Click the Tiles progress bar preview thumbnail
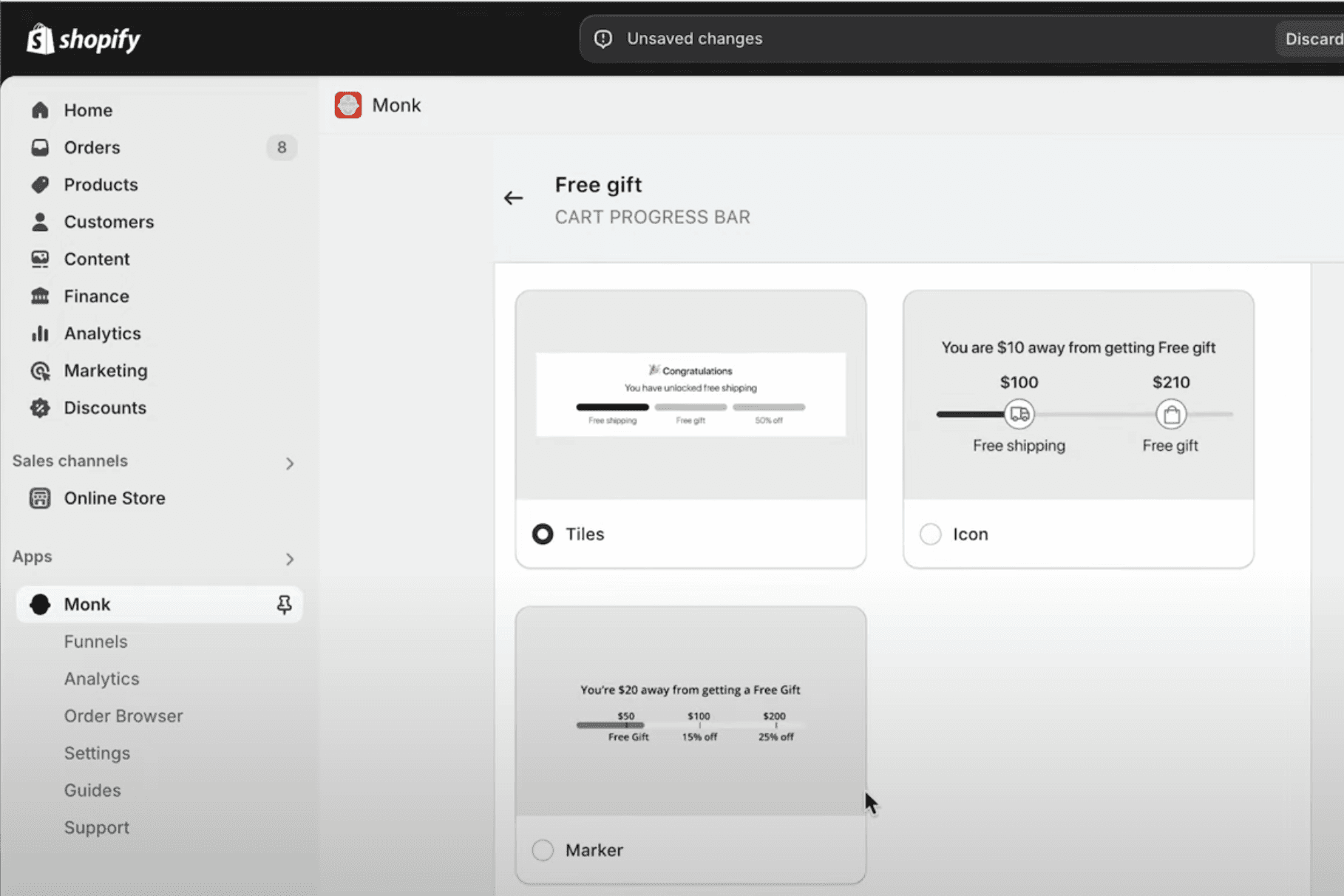1344x896 pixels. pos(690,395)
